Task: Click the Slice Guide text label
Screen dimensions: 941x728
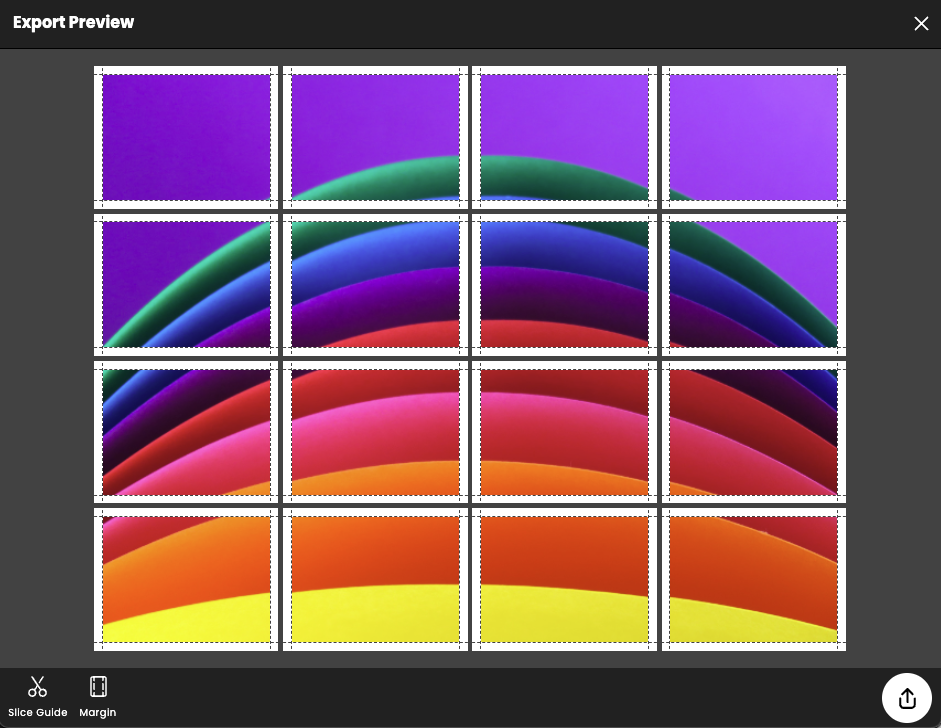Action: [x=38, y=712]
